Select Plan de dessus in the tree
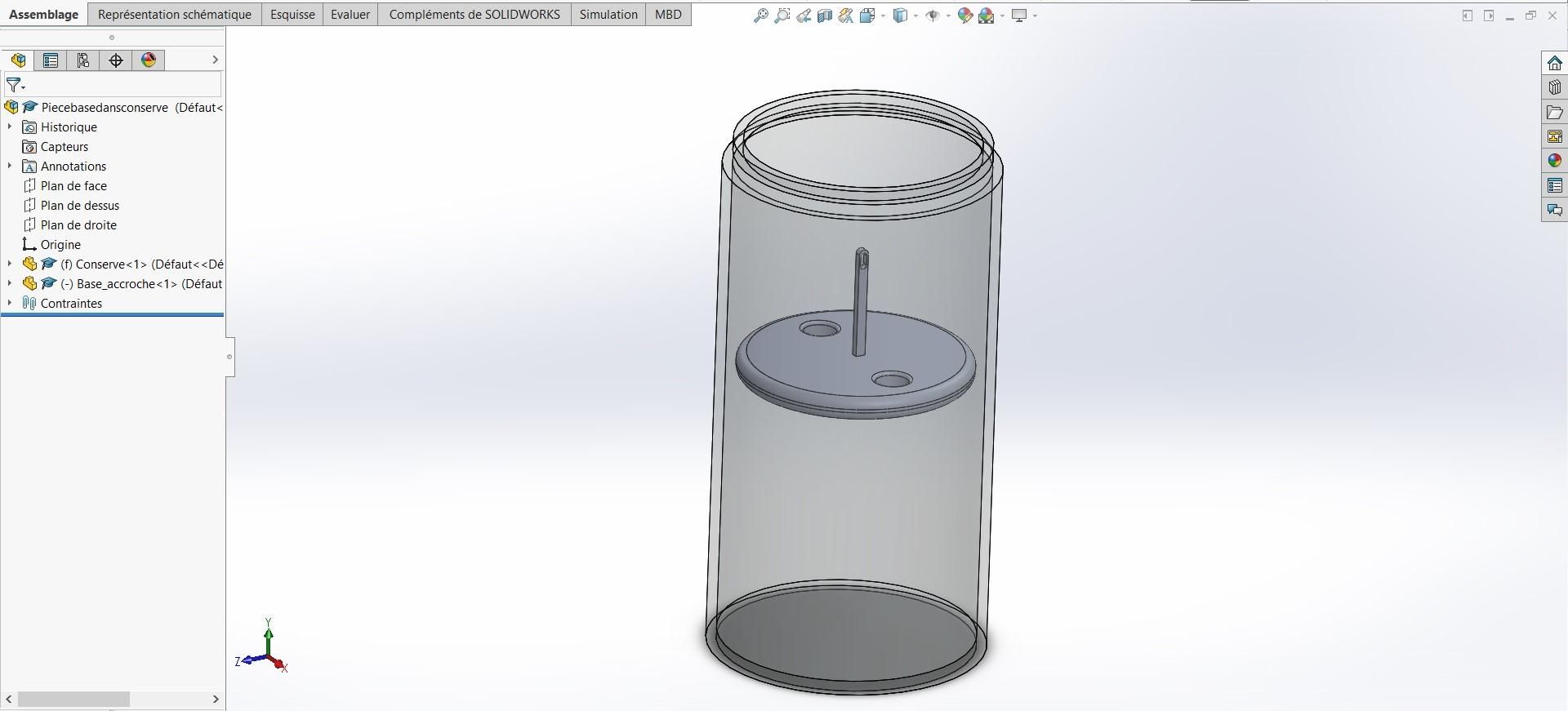 [x=80, y=205]
